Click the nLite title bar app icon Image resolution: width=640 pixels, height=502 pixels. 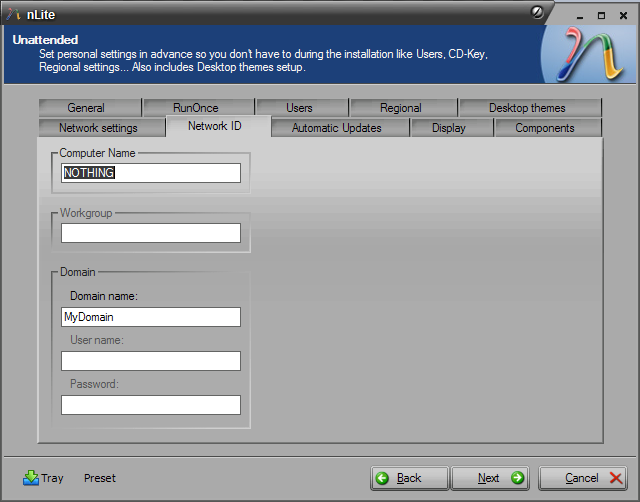(13, 14)
